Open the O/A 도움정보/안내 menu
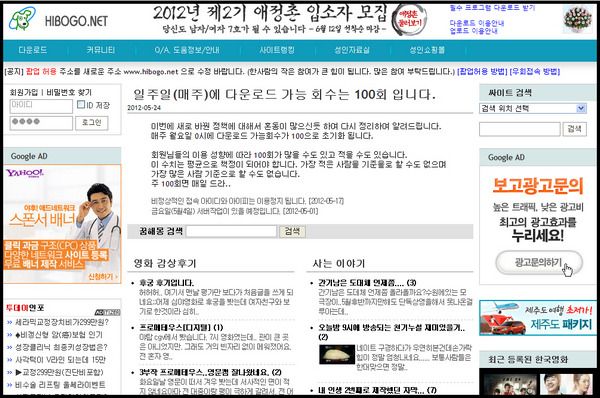600x398 pixels. tap(187, 50)
